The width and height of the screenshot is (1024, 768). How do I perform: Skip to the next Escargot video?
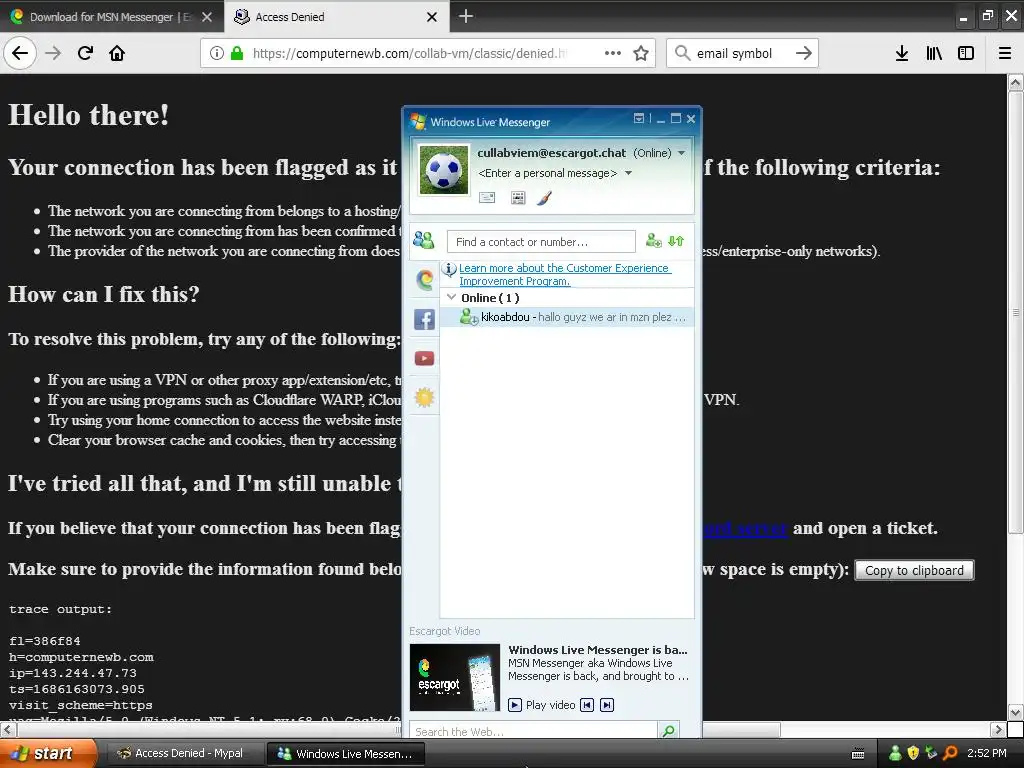point(607,705)
